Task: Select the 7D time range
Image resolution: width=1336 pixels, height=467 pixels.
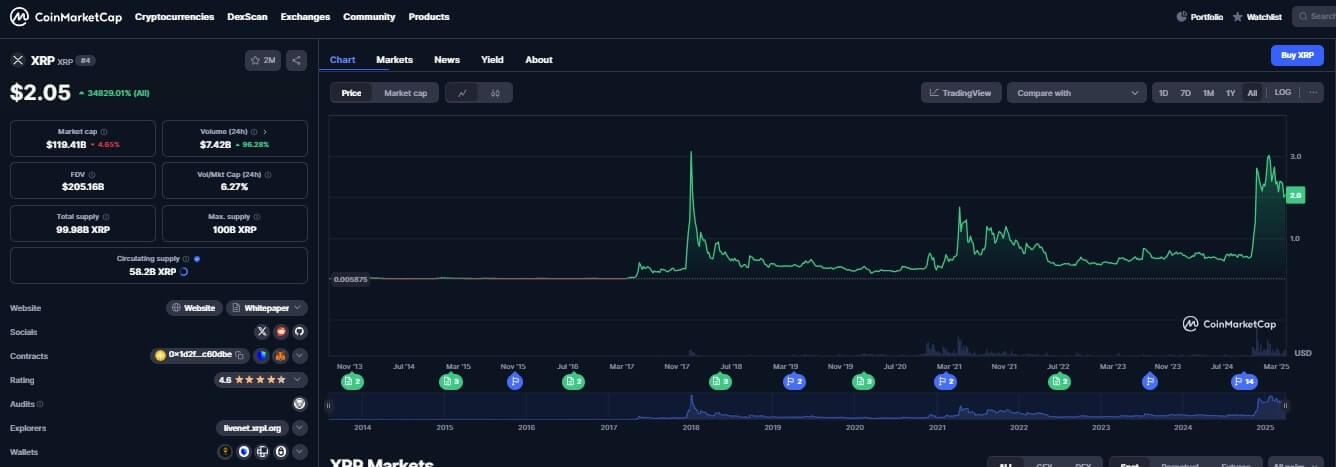Action: [1185, 93]
